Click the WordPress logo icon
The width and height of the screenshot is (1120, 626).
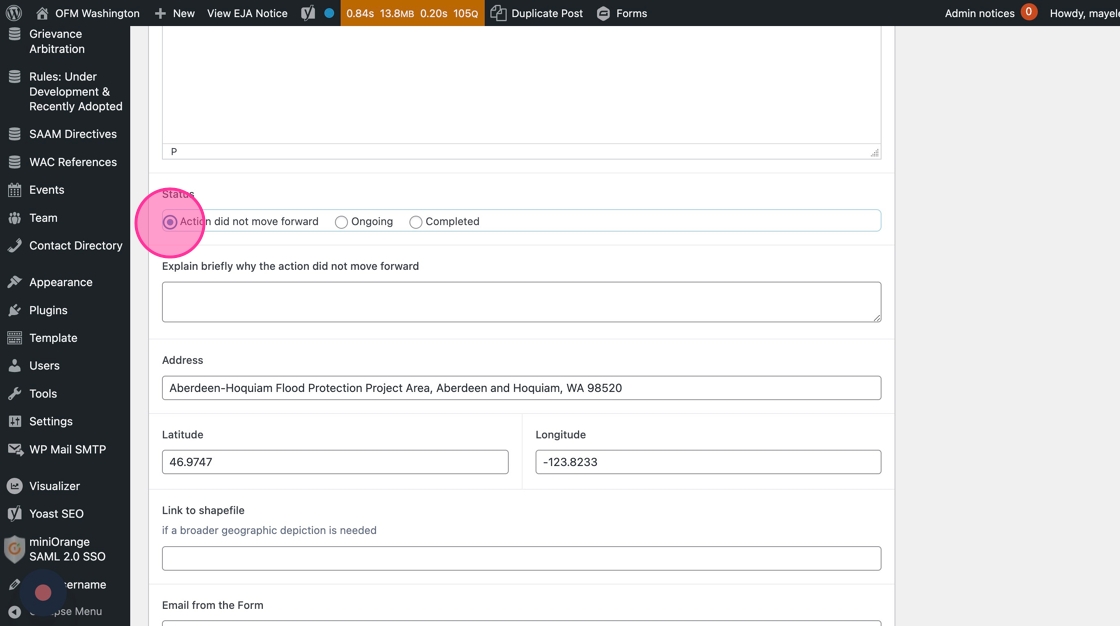[14, 13]
